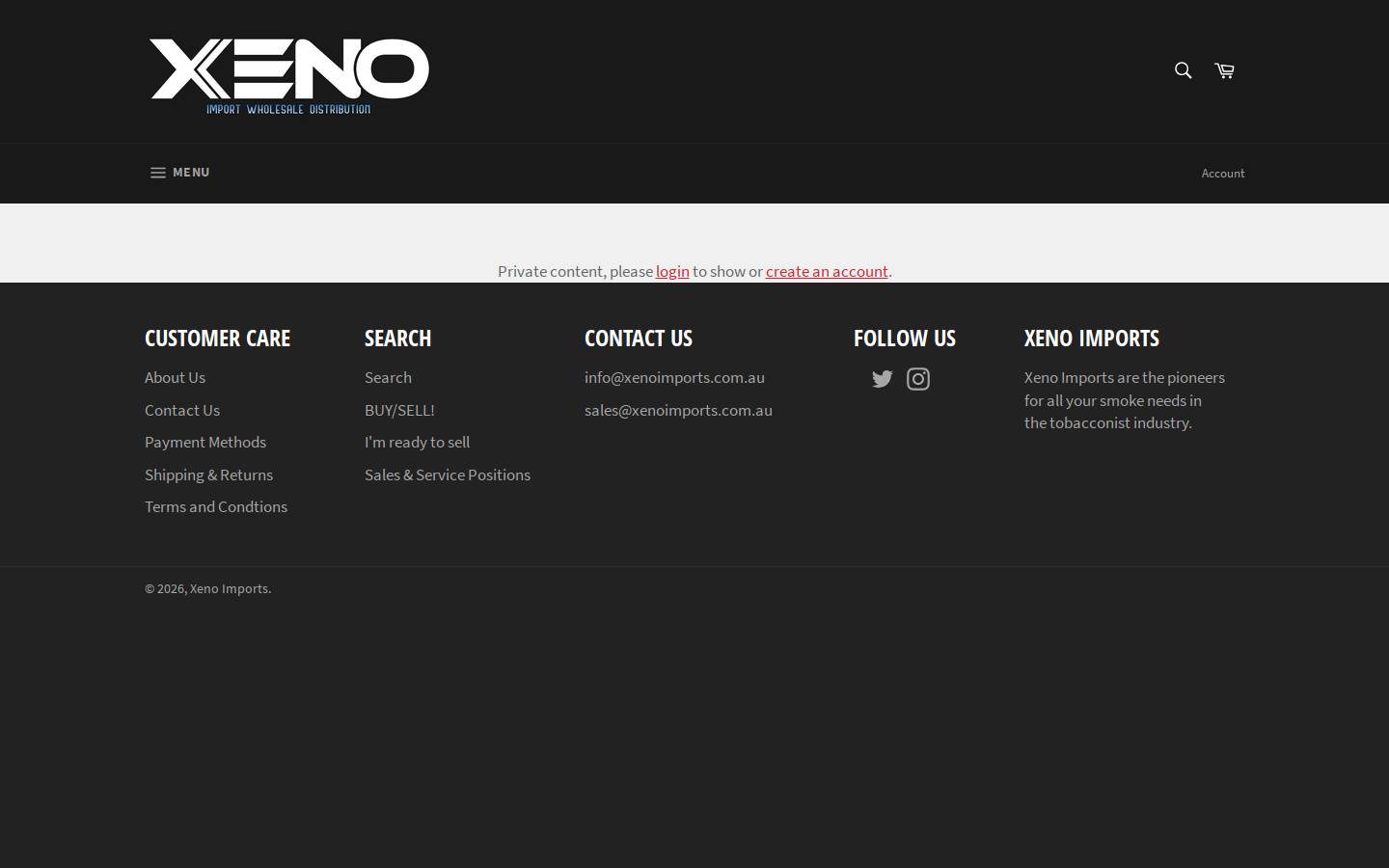Visit the Twitter bird icon
The width and height of the screenshot is (1389, 868).
883,379
